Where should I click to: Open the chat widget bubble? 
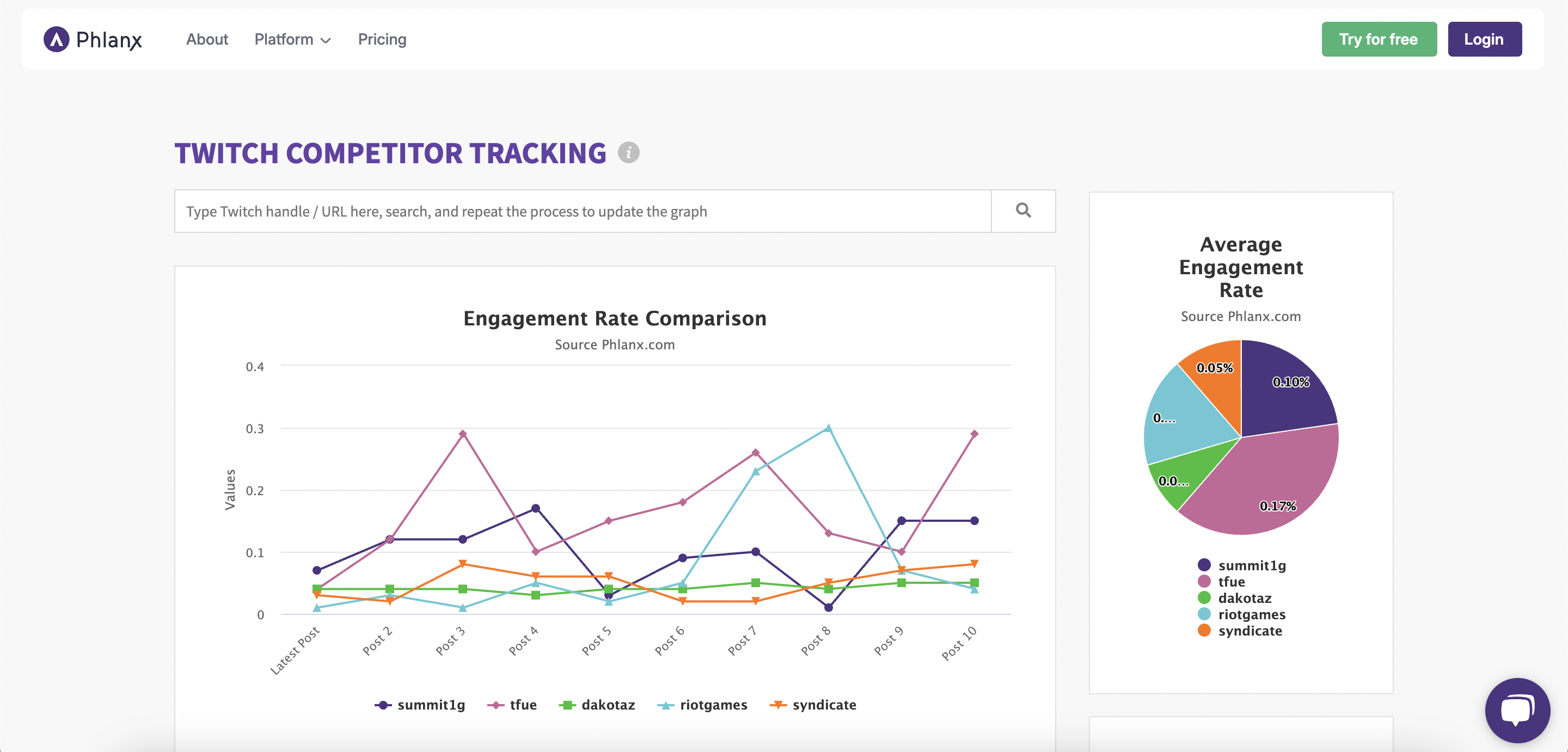(1516, 710)
